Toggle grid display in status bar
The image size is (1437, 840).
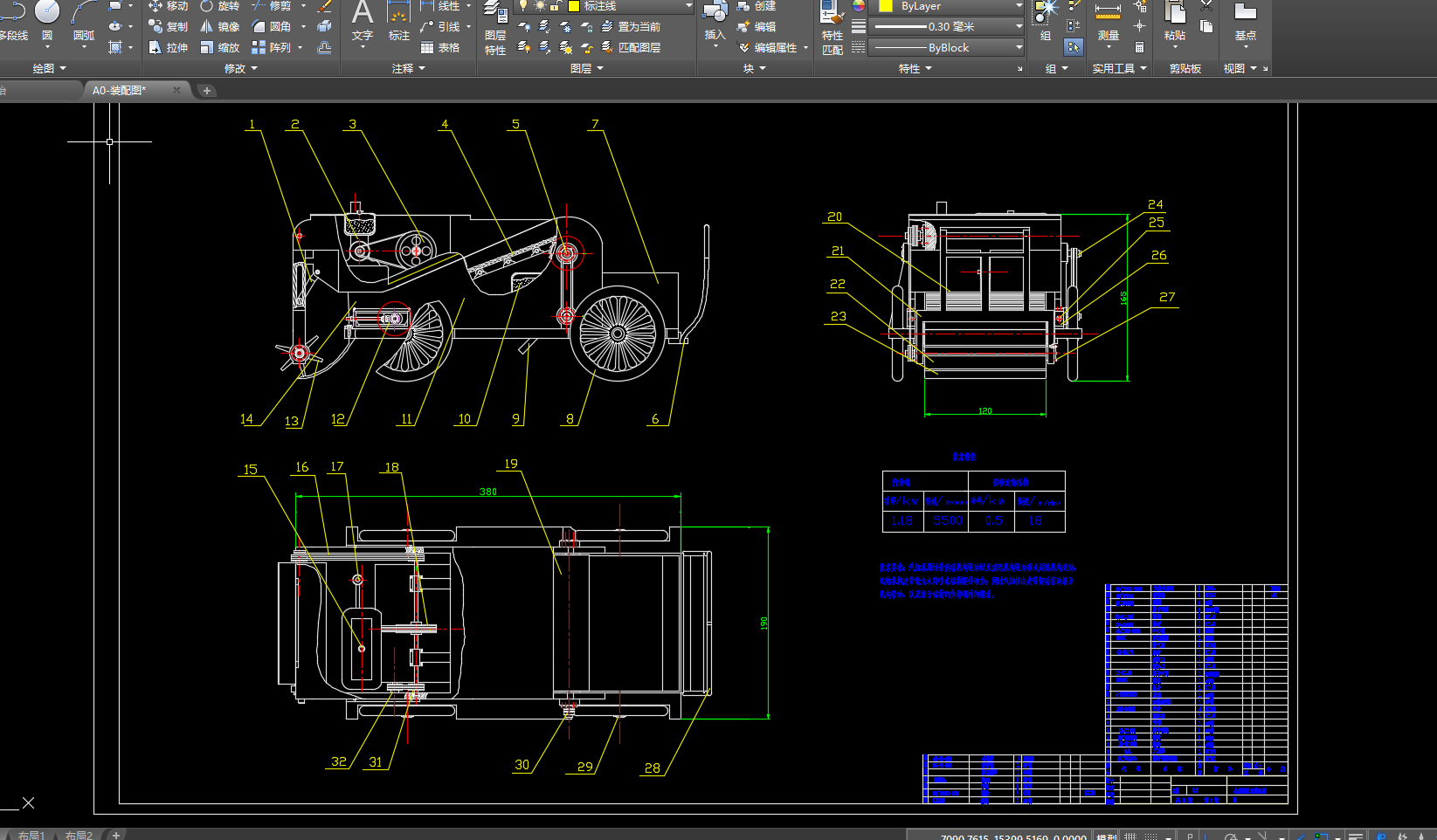1130,837
